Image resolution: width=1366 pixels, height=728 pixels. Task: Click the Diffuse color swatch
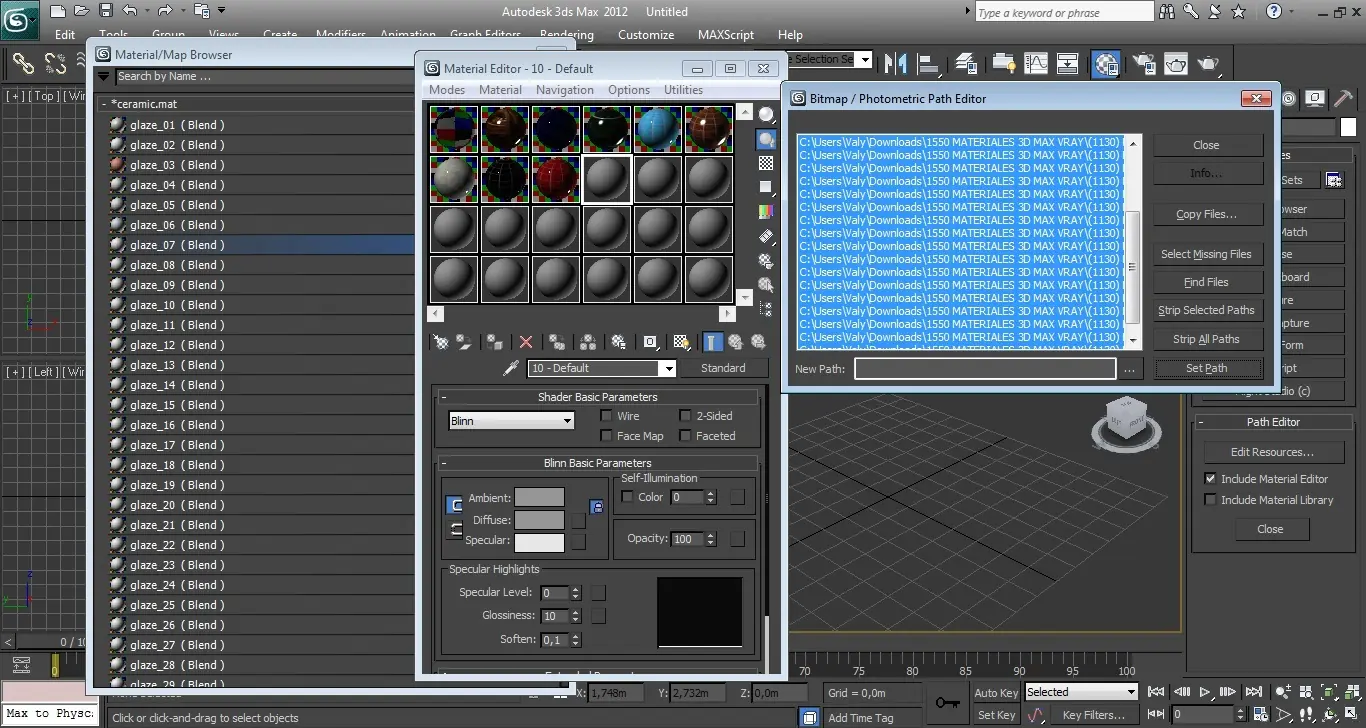(x=540, y=520)
